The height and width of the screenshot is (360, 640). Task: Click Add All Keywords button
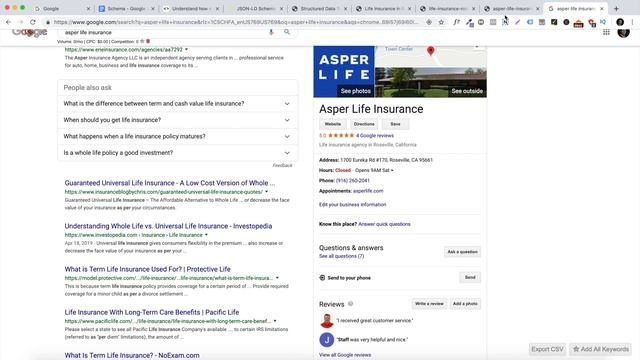[x=600, y=349]
